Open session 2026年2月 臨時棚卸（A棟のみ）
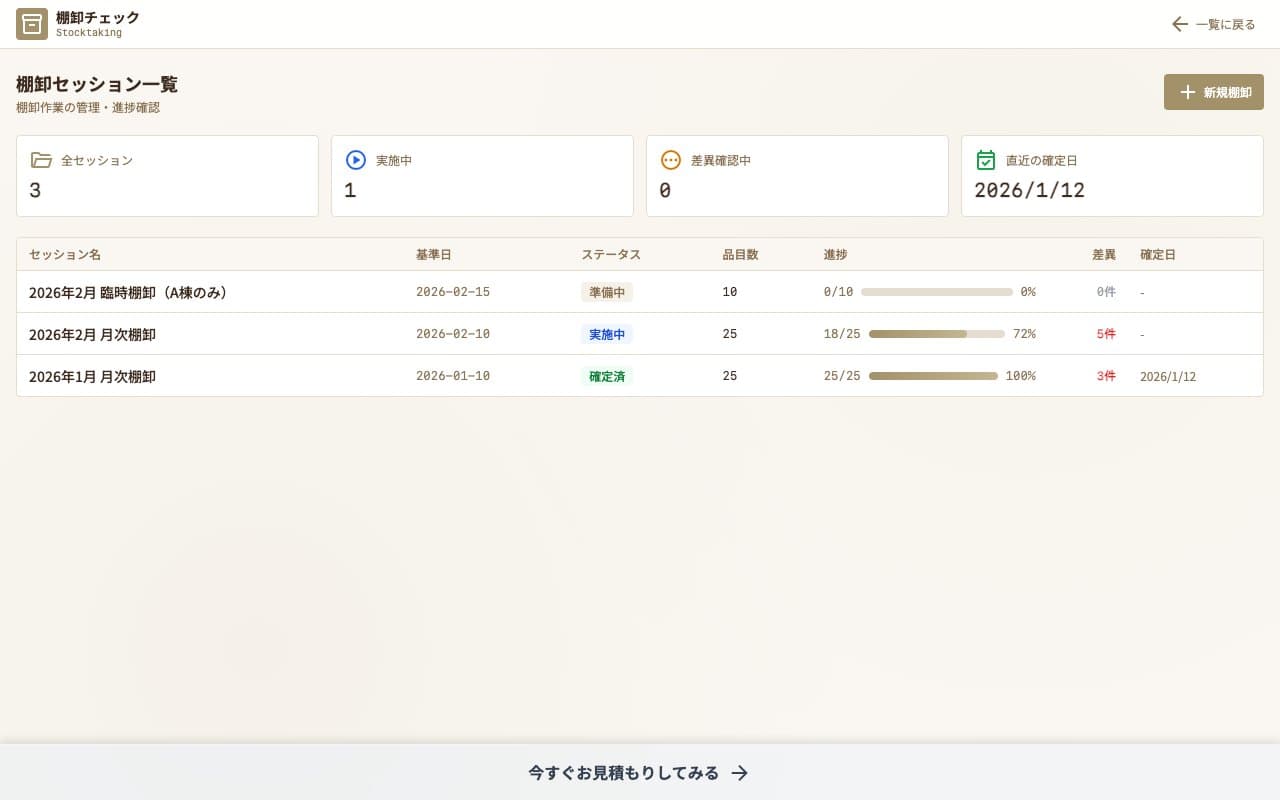 click(640, 292)
